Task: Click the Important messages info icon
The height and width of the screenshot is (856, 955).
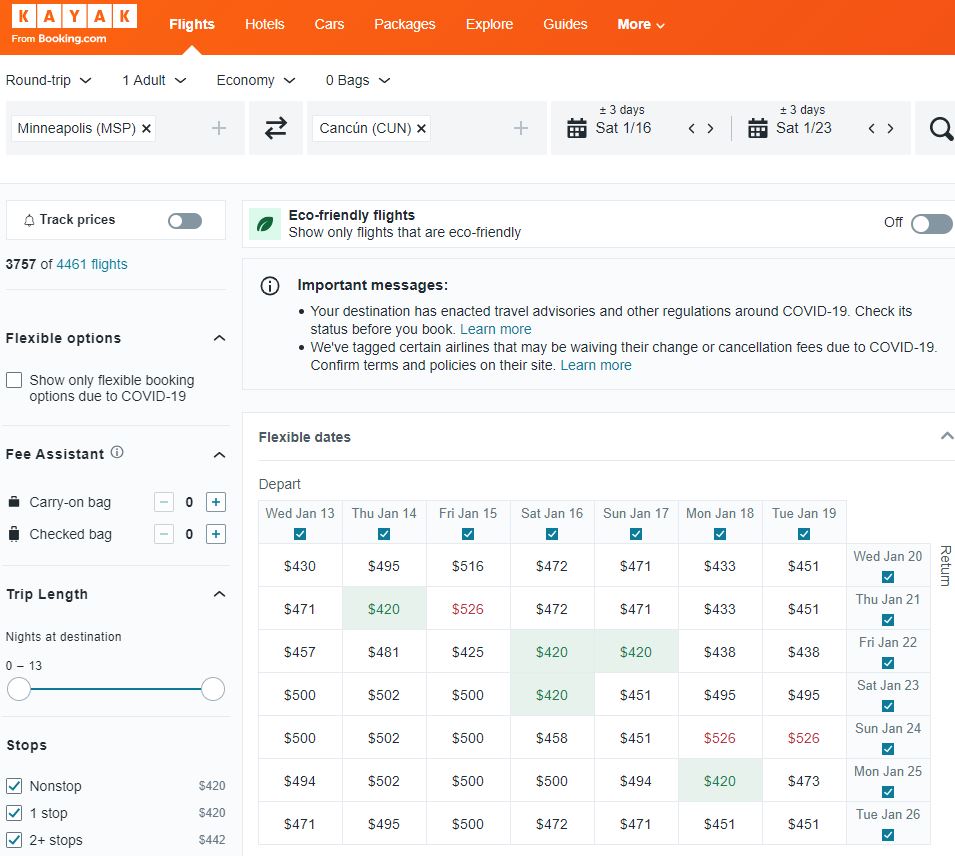Action: pos(270,286)
